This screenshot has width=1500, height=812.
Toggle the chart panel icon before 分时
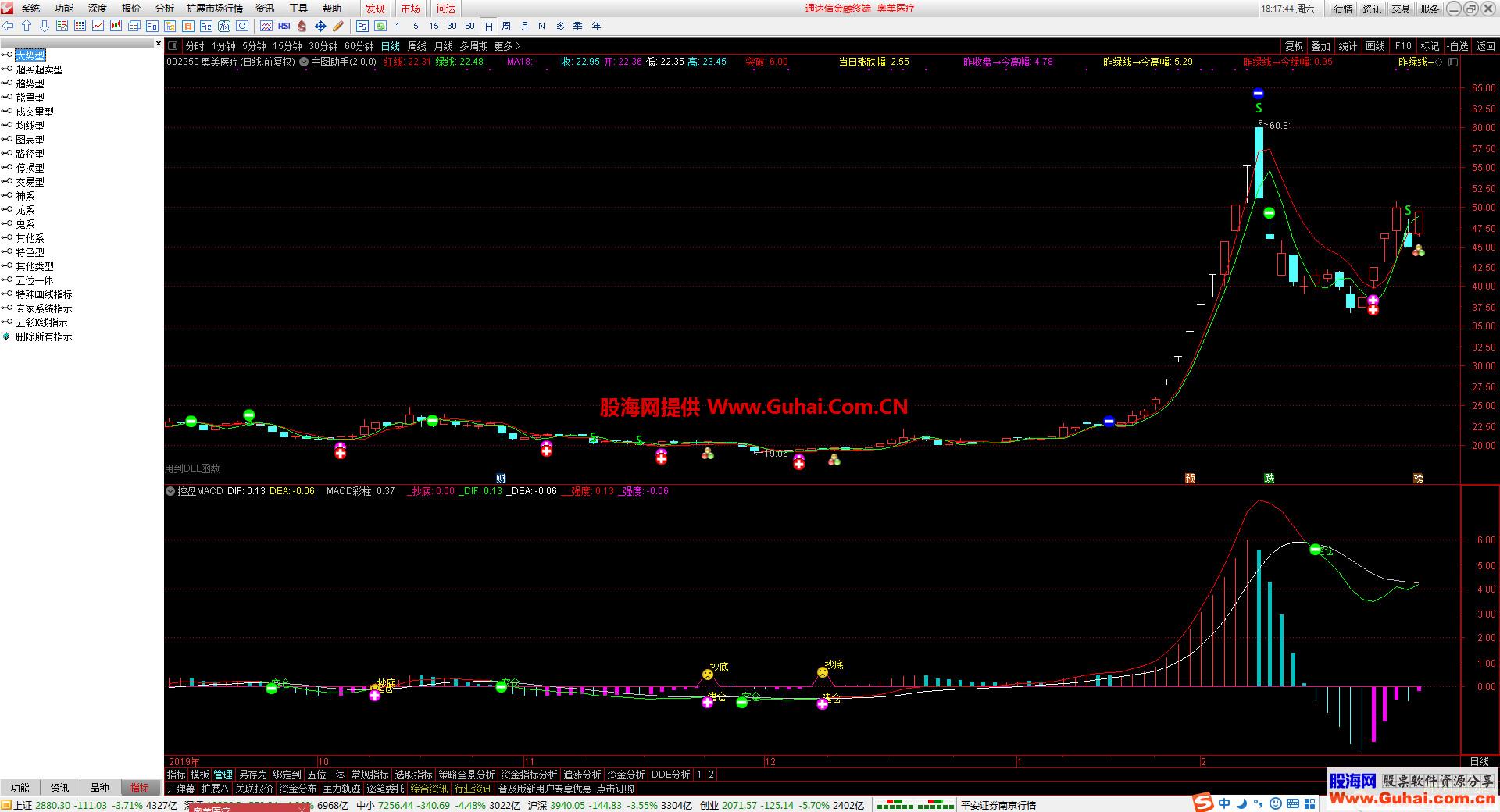pyautogui.click(x=173, y=46)
